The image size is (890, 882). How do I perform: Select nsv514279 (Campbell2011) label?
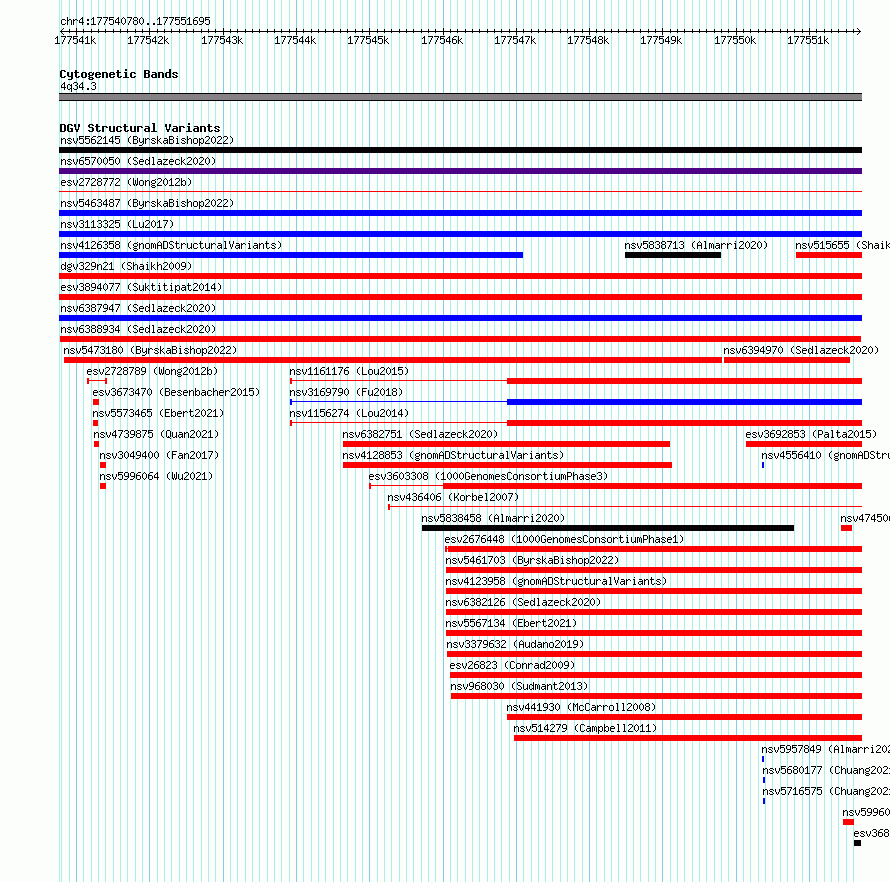pos(585,728)
